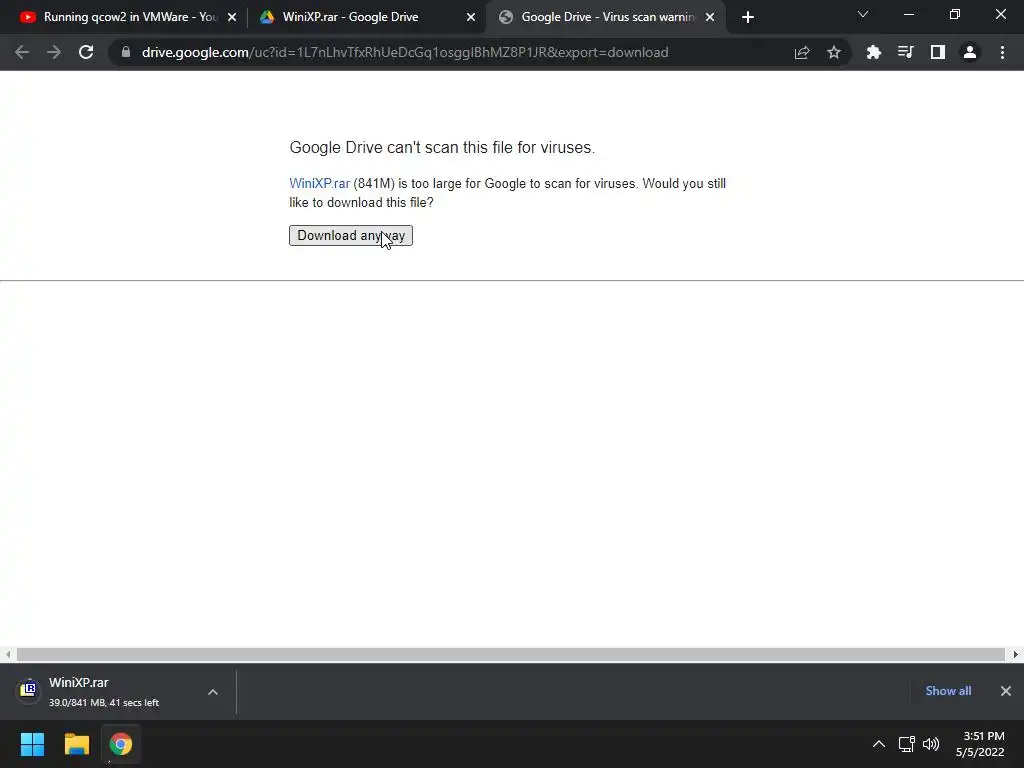This screenshot has height=768, width=1024.
Task: Click the Chrome taskbar icon
Action: [x=121, y=744]
